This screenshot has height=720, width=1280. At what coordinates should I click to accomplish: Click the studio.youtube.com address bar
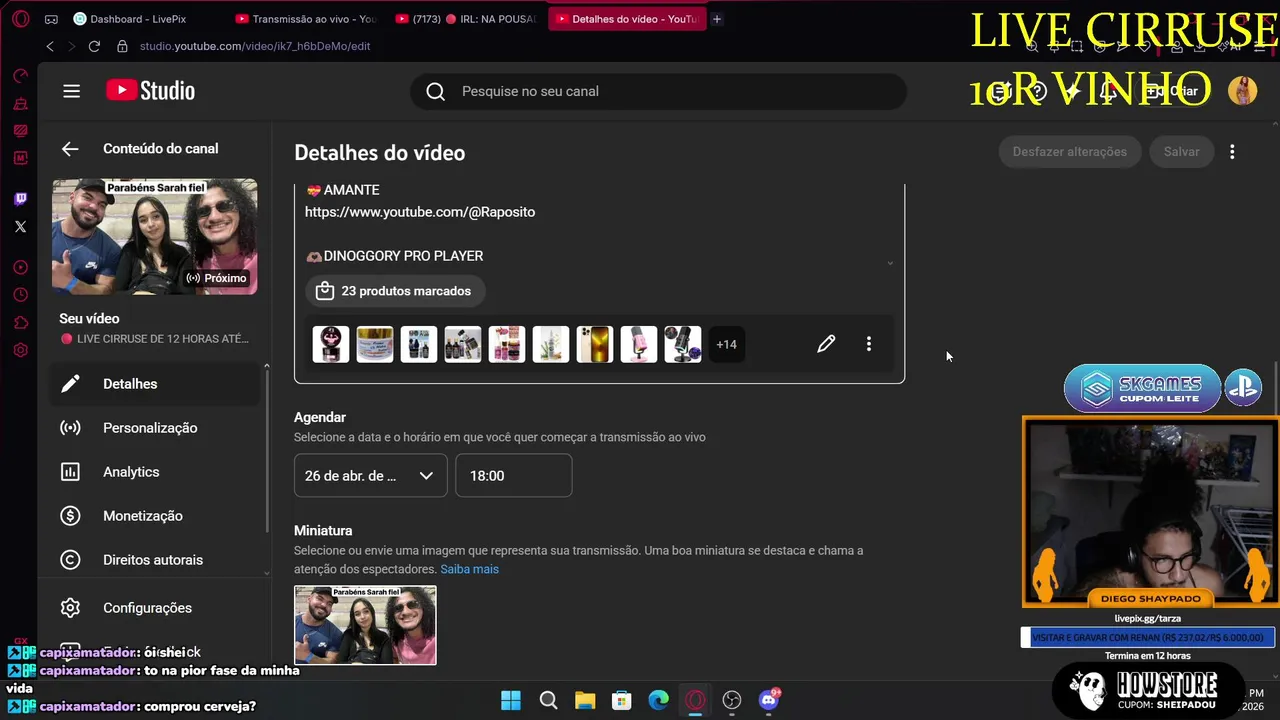255,46
